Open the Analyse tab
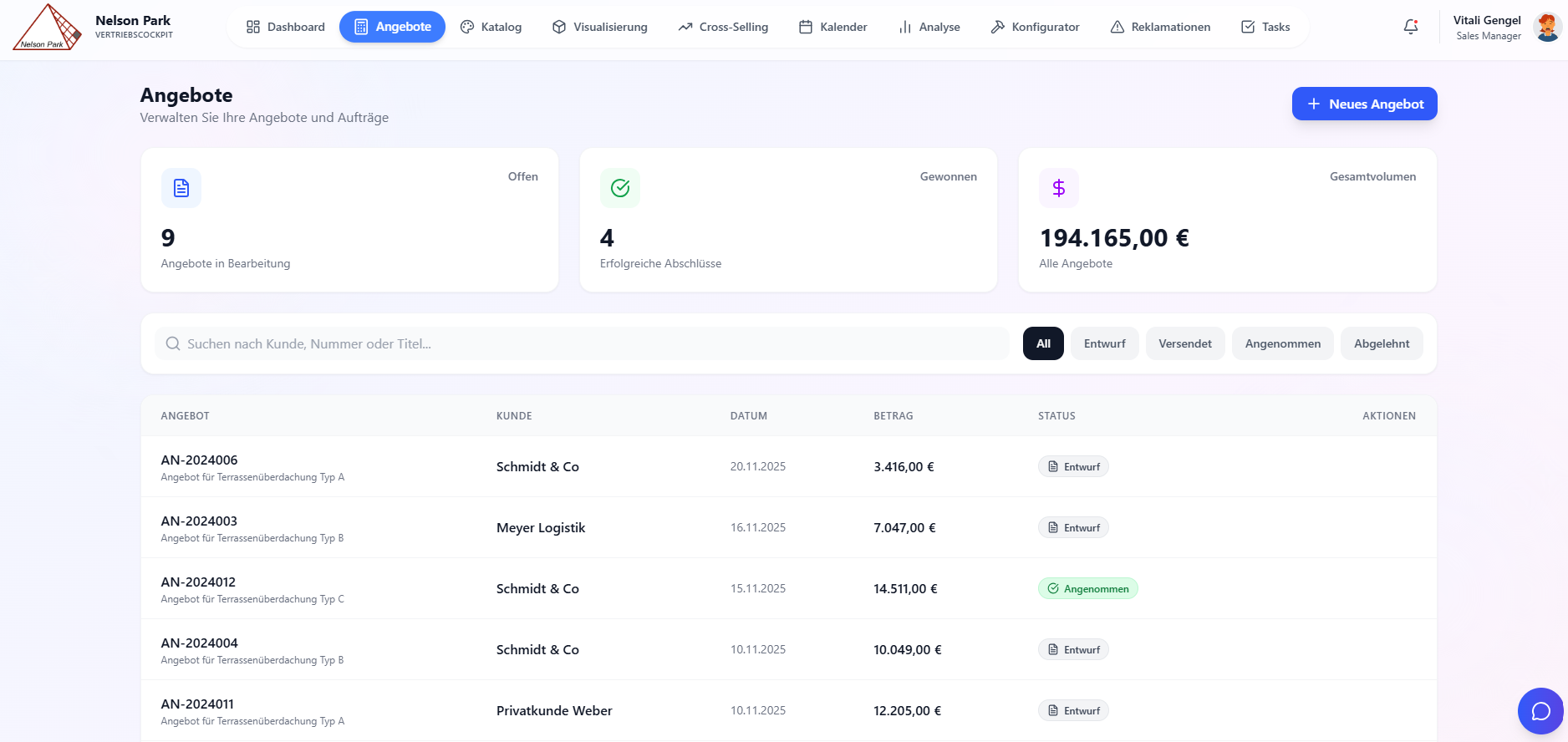The image size is (1568, 742). click(929, 27)
